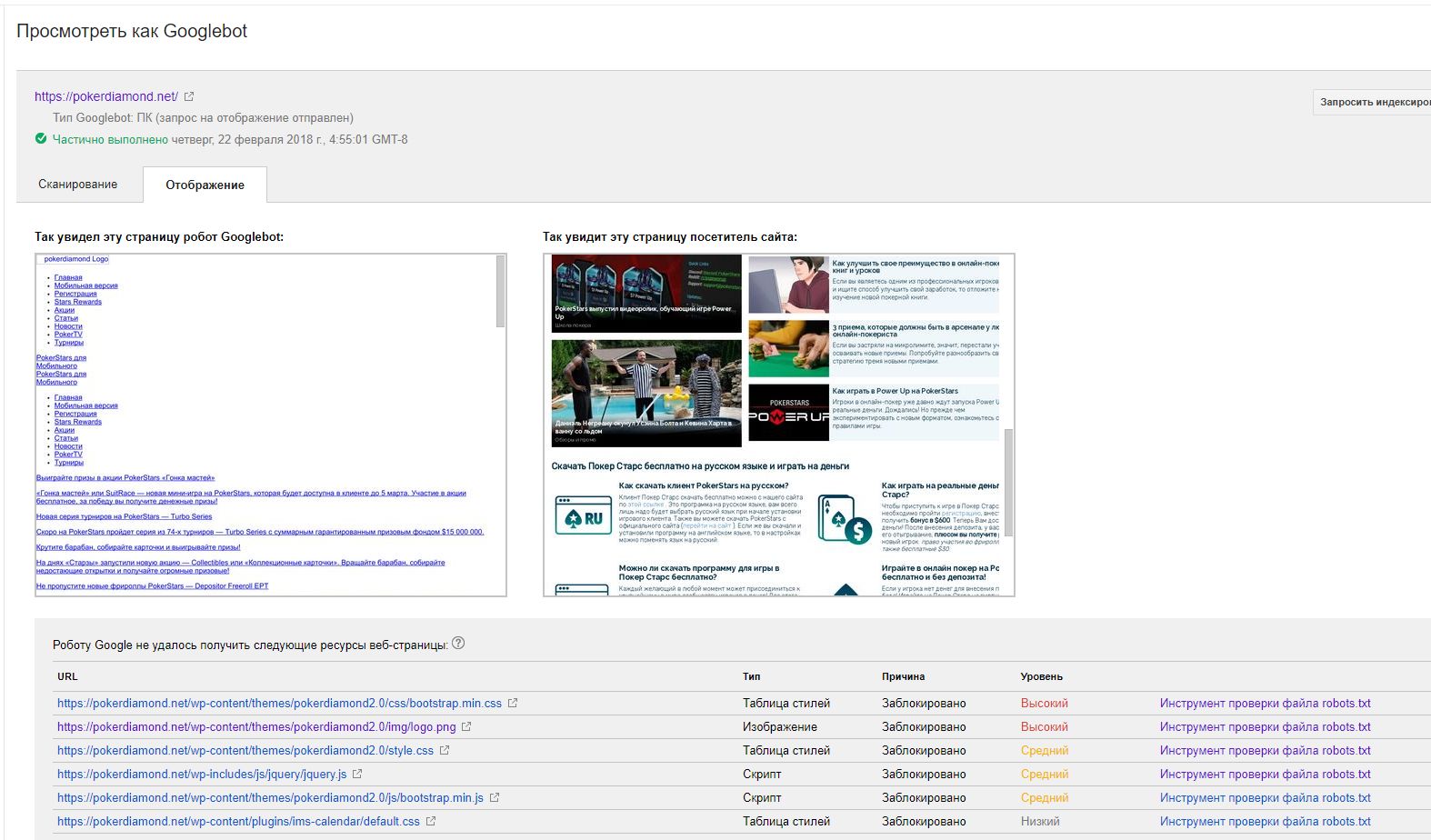Click the Уровень column header
The height and width of the screenshot is (840, 1431).
click(1042, 676)
